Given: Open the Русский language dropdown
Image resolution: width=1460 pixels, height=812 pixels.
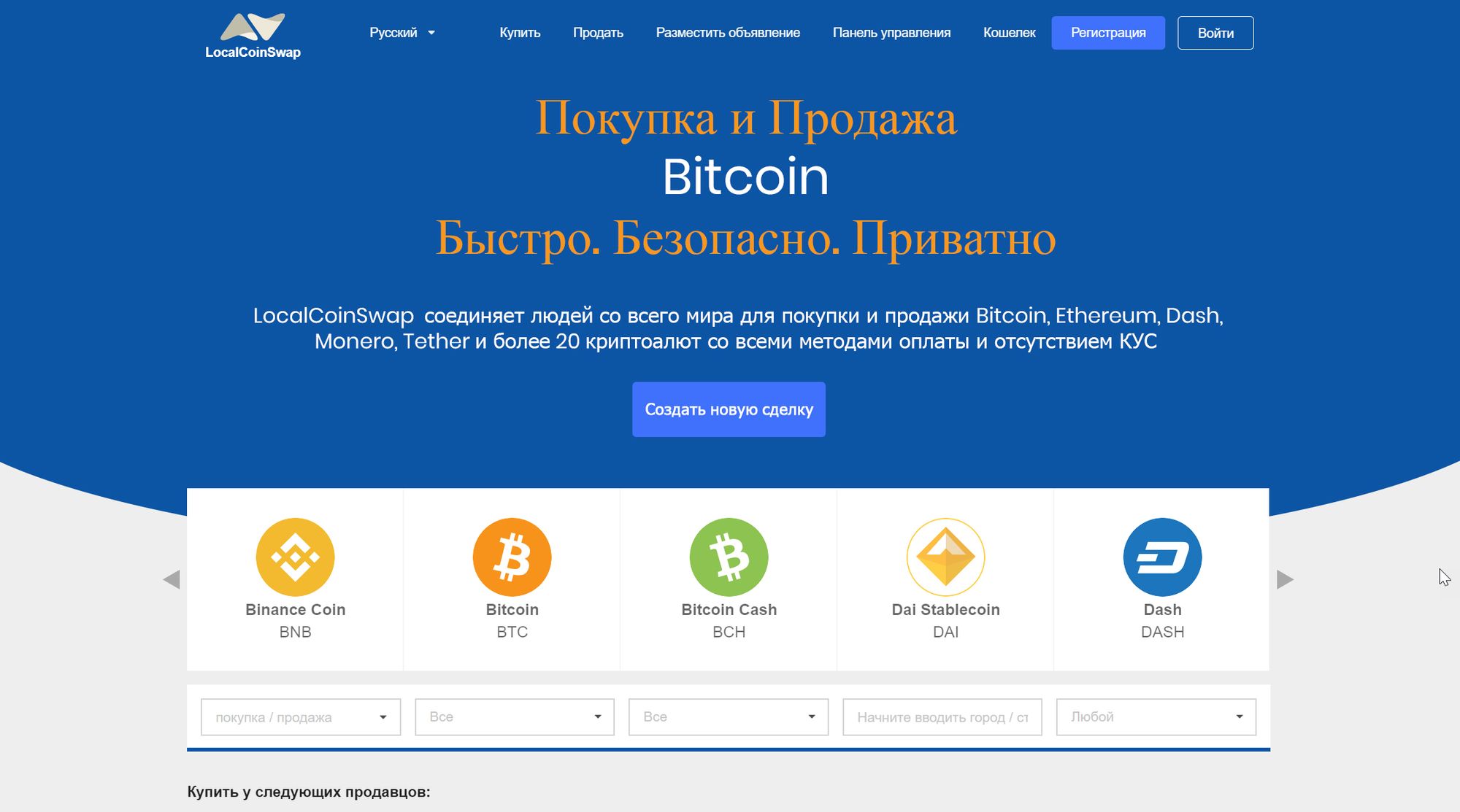Looking at the screenshot, I should coord(402,33).
